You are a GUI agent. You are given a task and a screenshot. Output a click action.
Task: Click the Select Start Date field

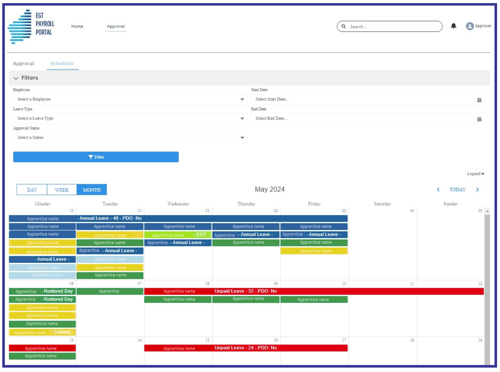coord(368,99)
